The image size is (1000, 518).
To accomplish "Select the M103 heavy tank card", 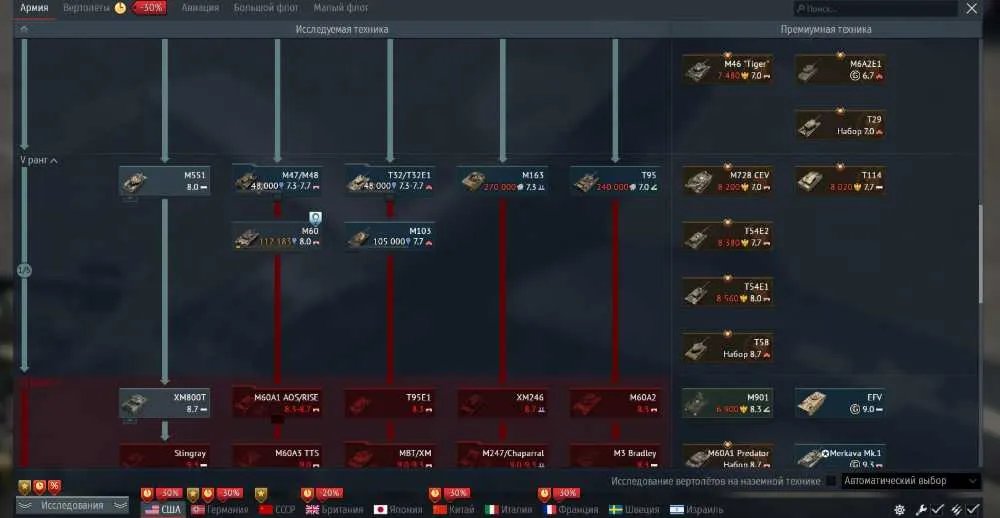I will (x=390, y=237).
